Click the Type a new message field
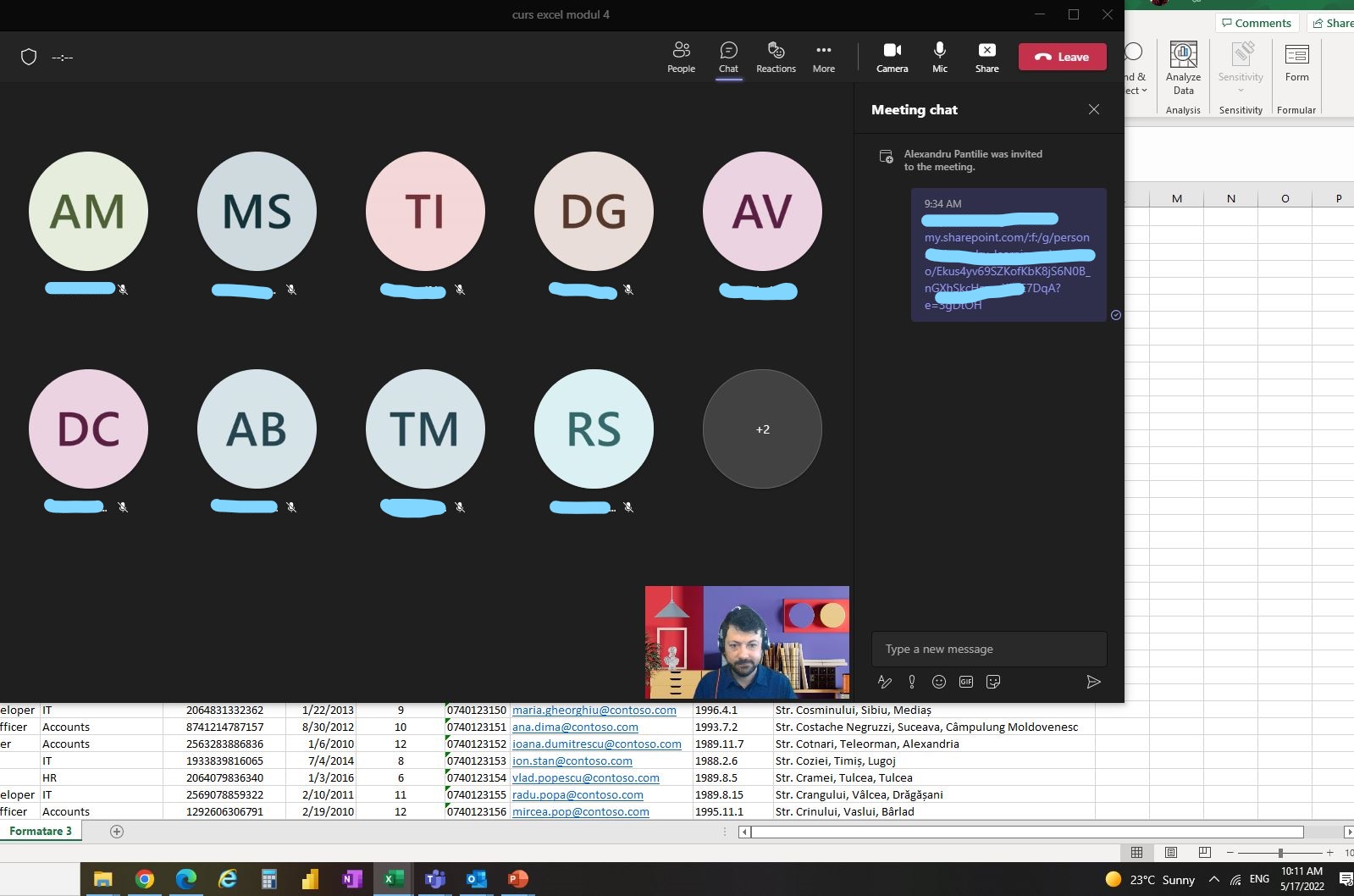The image size is (1354, 896). tap(988, 649)
